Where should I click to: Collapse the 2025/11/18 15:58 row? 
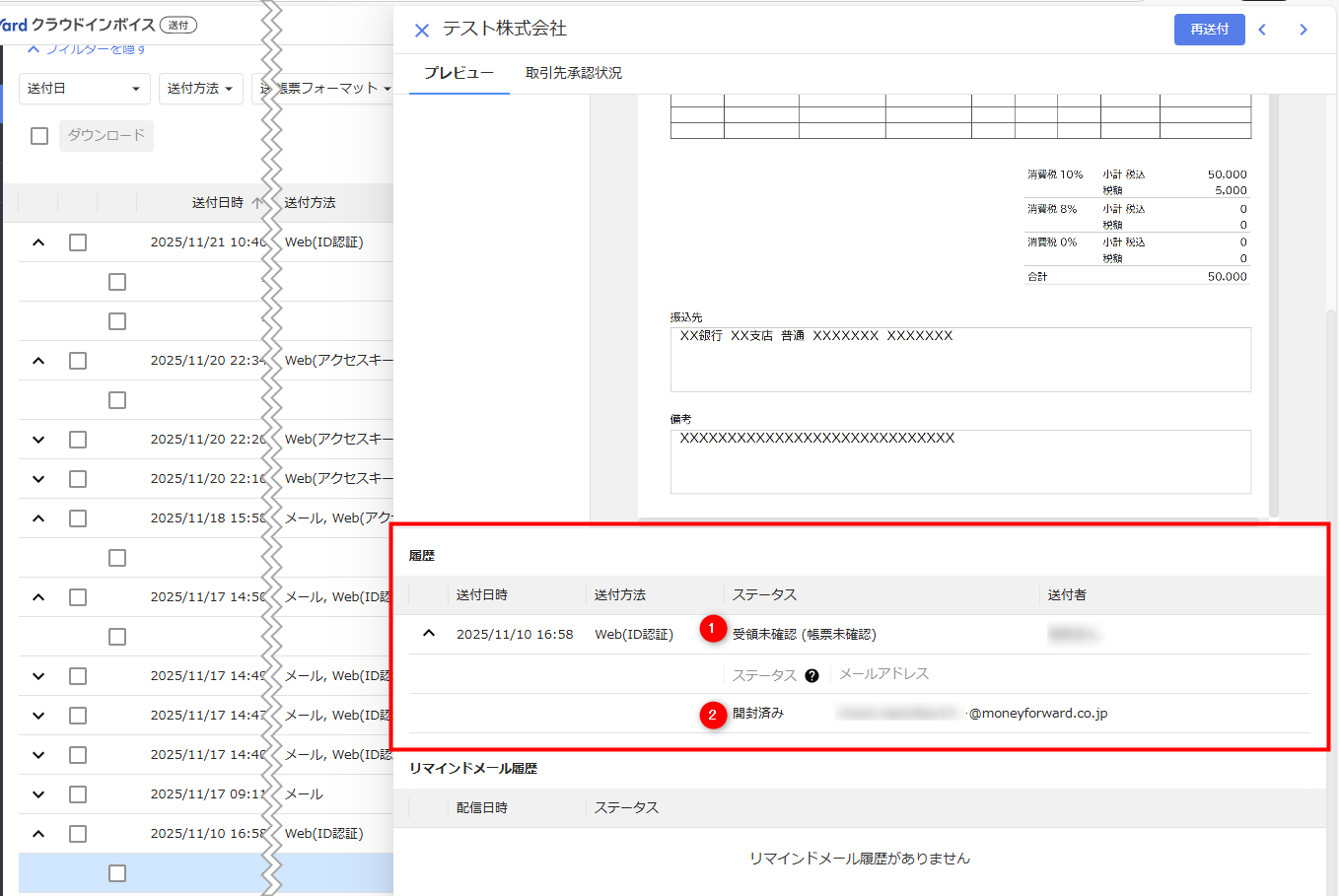pos(38,518)
